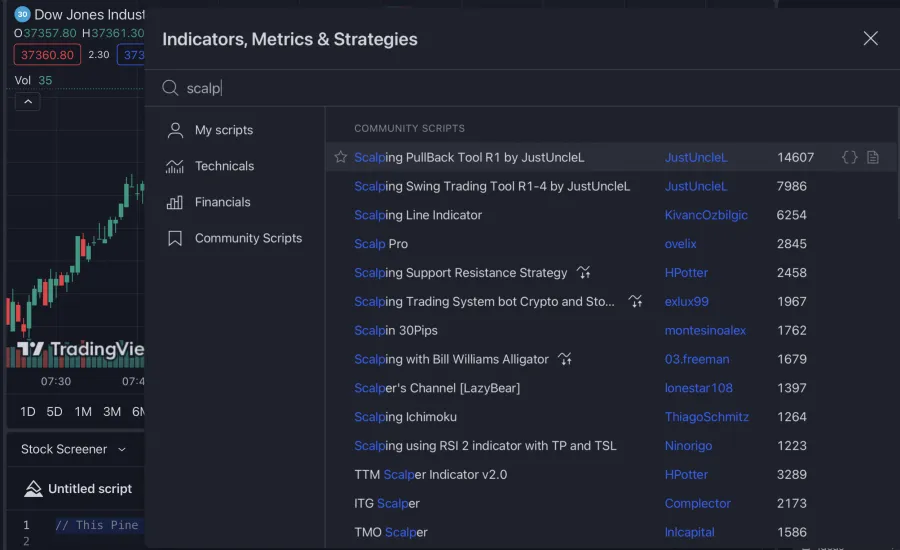Click strategy icon beside Bill Williams Alligator
Screen dimensions: 900x550
565,359
